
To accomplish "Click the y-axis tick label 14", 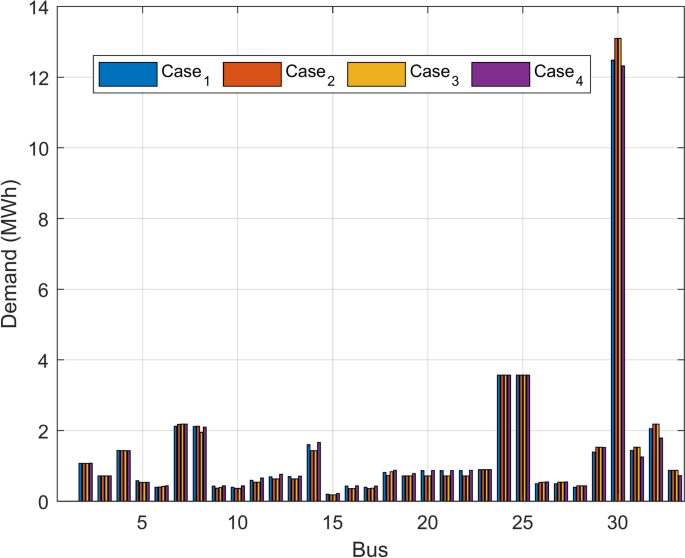I will click(40, 8).
